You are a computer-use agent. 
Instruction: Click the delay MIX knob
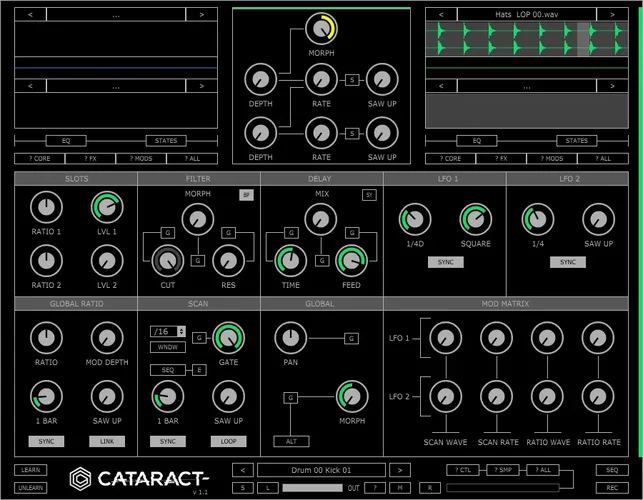[x=321, y=219]
